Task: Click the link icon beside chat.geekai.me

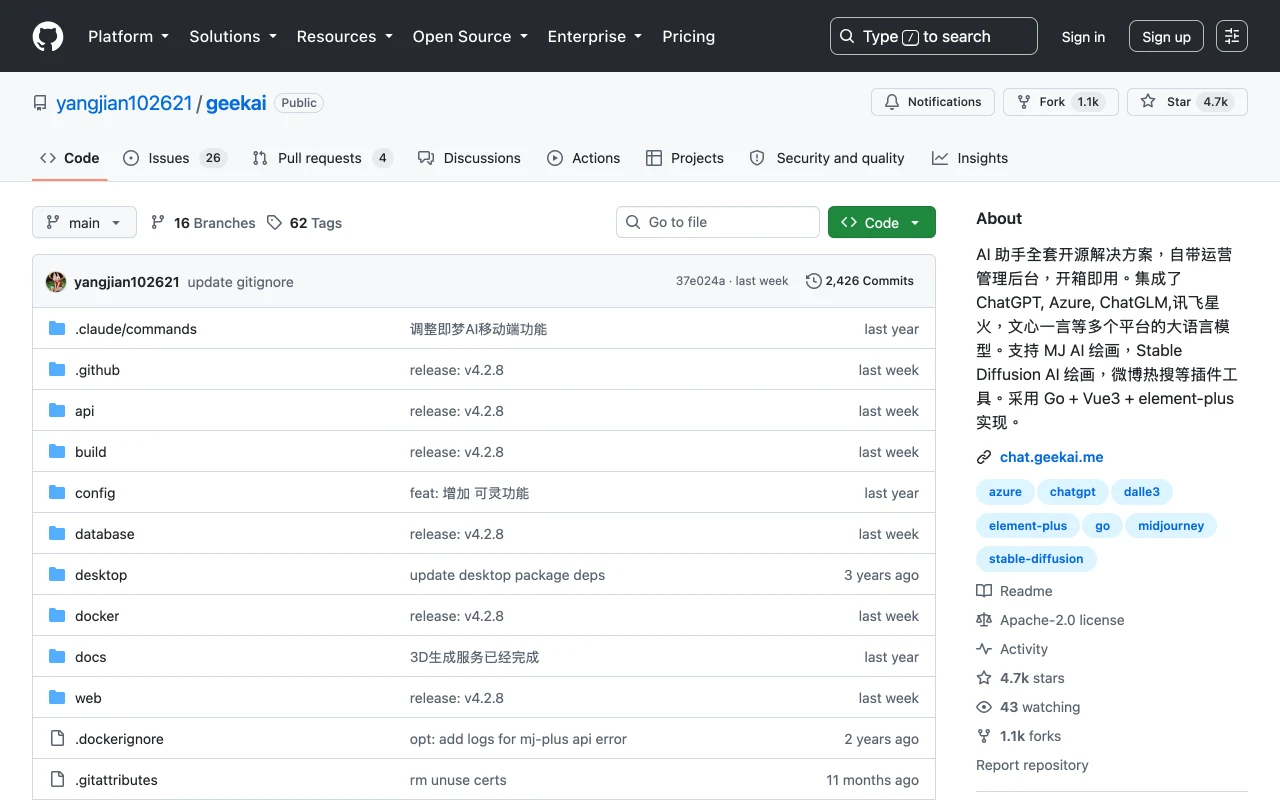Action: coord(984,457)
